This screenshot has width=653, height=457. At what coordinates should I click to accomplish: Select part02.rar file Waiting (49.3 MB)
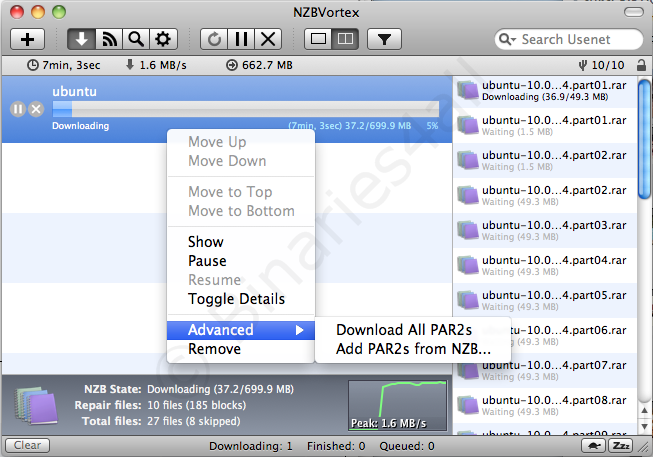pos(545,195)
